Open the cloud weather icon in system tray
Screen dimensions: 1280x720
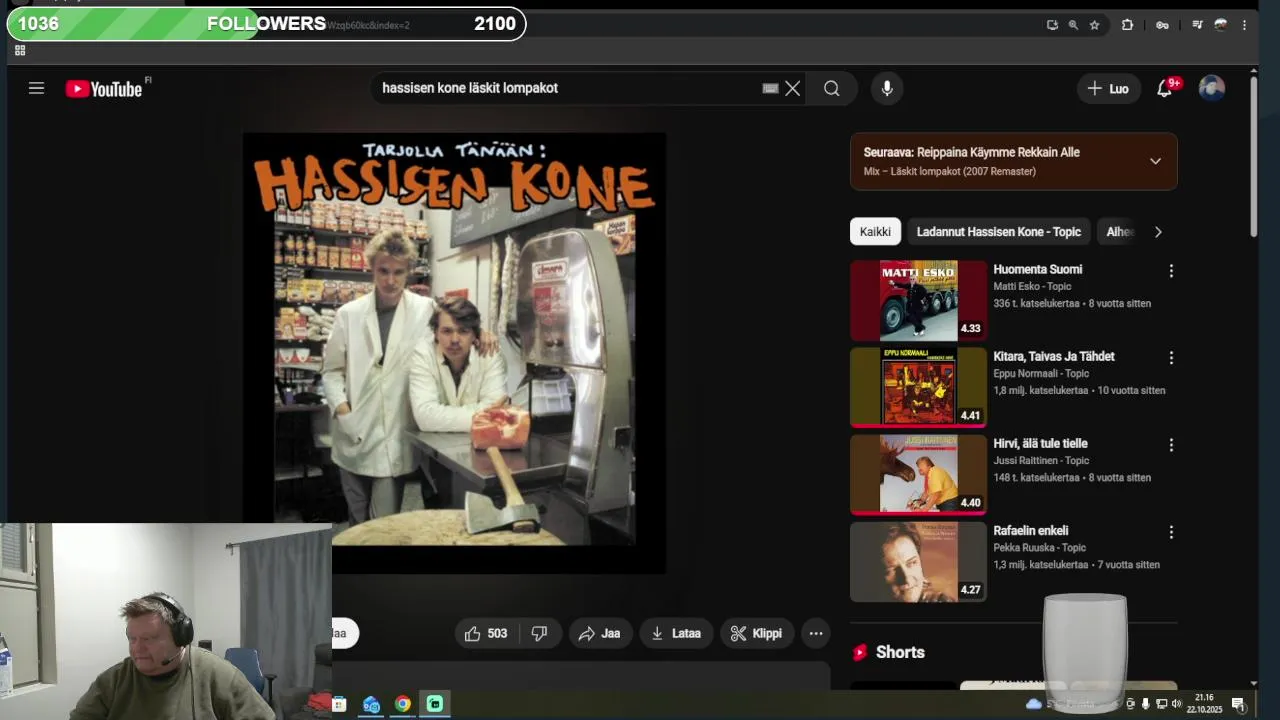[1034, 704]
